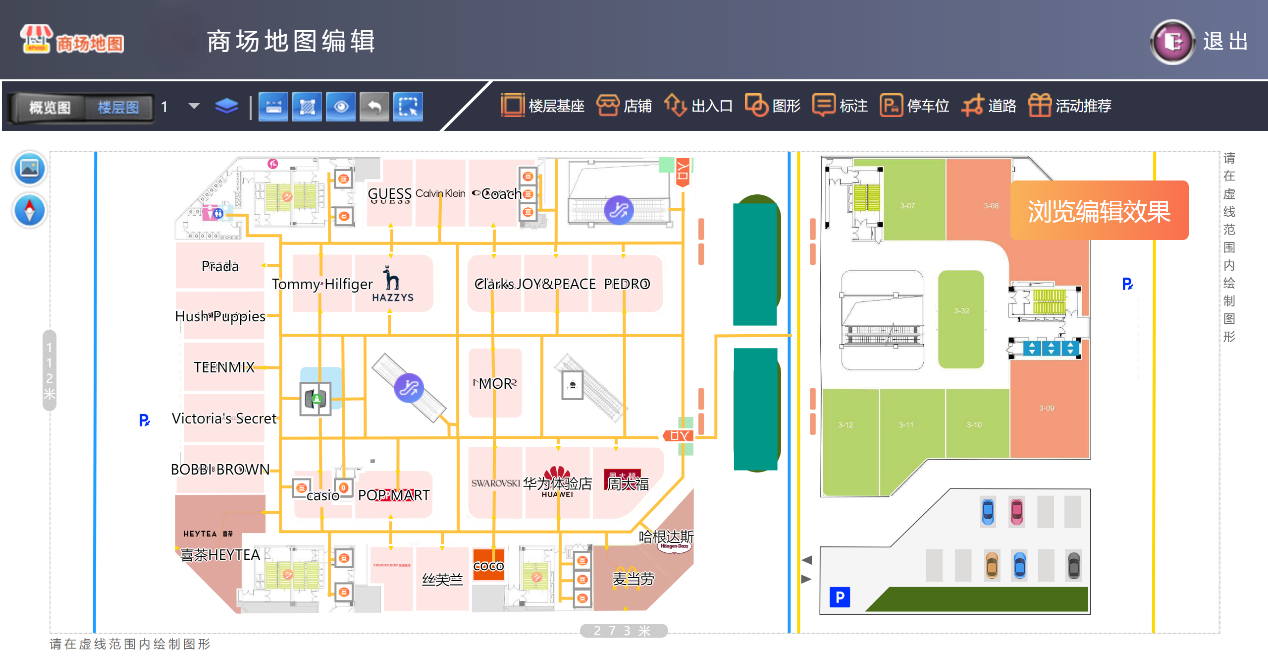The height and width of the screenshot is (657, 1268).
Task: Choose 停车位 parking space tool
Action: click(914, 106)
